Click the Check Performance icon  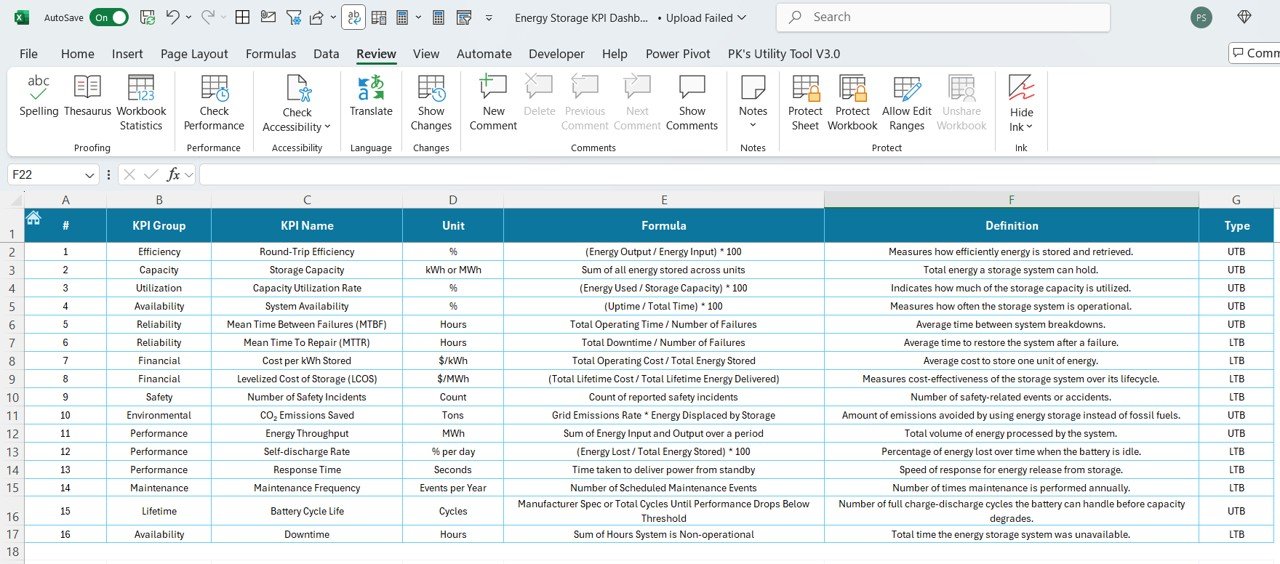click(214, 88)
